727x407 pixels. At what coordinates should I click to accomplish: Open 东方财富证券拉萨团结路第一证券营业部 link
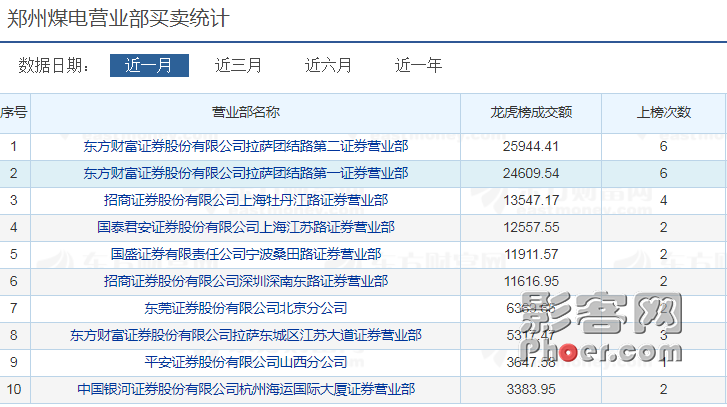246,173
